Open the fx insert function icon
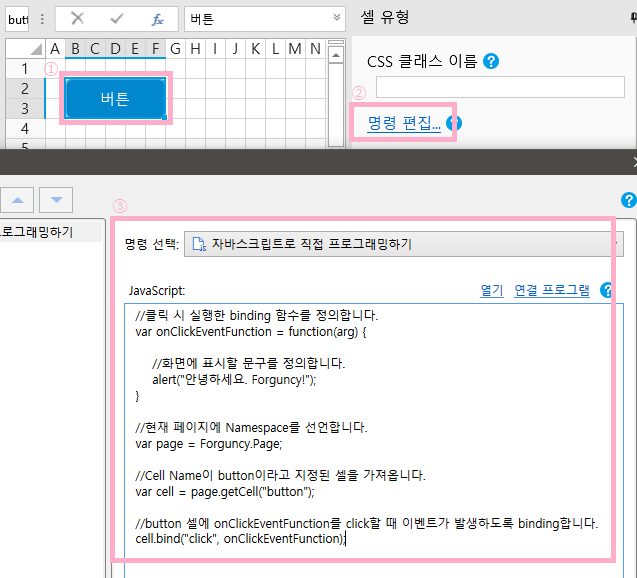The height and width of the screenshot is (578, 637). point(157,19)
